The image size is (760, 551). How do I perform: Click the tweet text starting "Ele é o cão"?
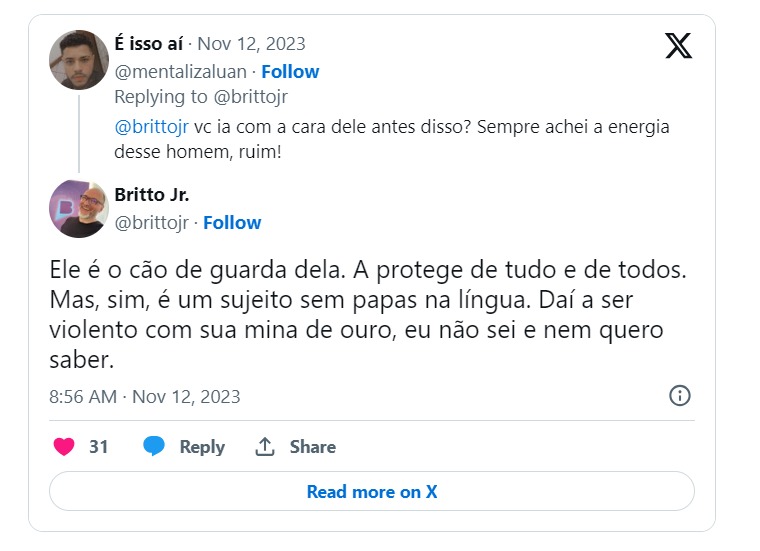[370, 314]
